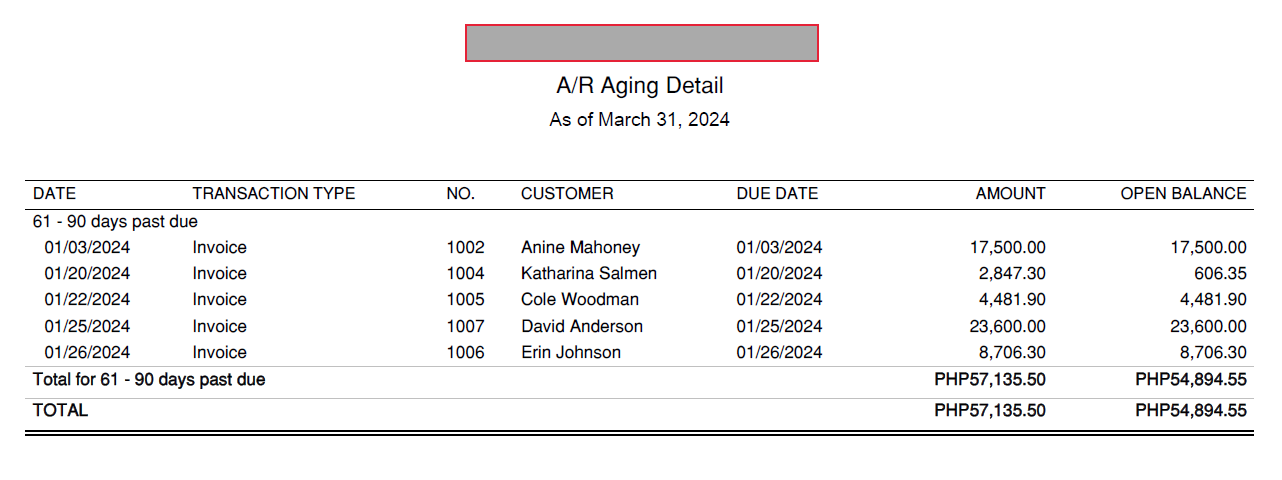Click the A/R Aging Detail report title

(x=640, y=86)
